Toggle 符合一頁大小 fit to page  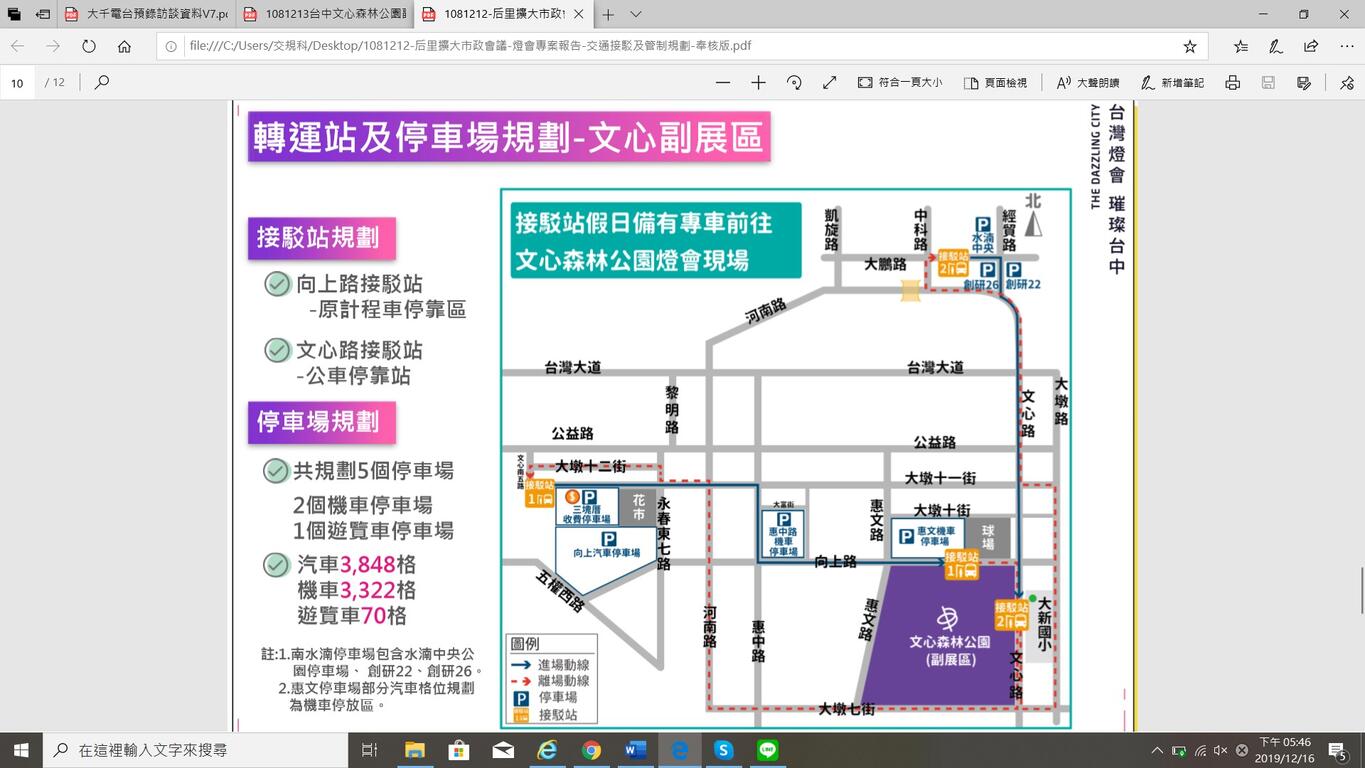click(900, 82)
